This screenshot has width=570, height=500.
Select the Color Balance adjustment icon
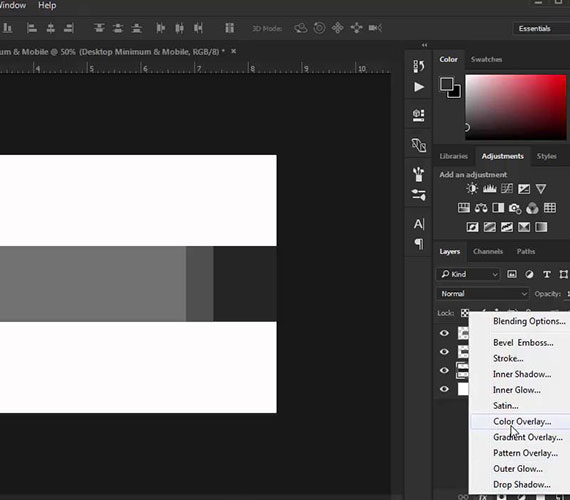[x=481, y=208]
